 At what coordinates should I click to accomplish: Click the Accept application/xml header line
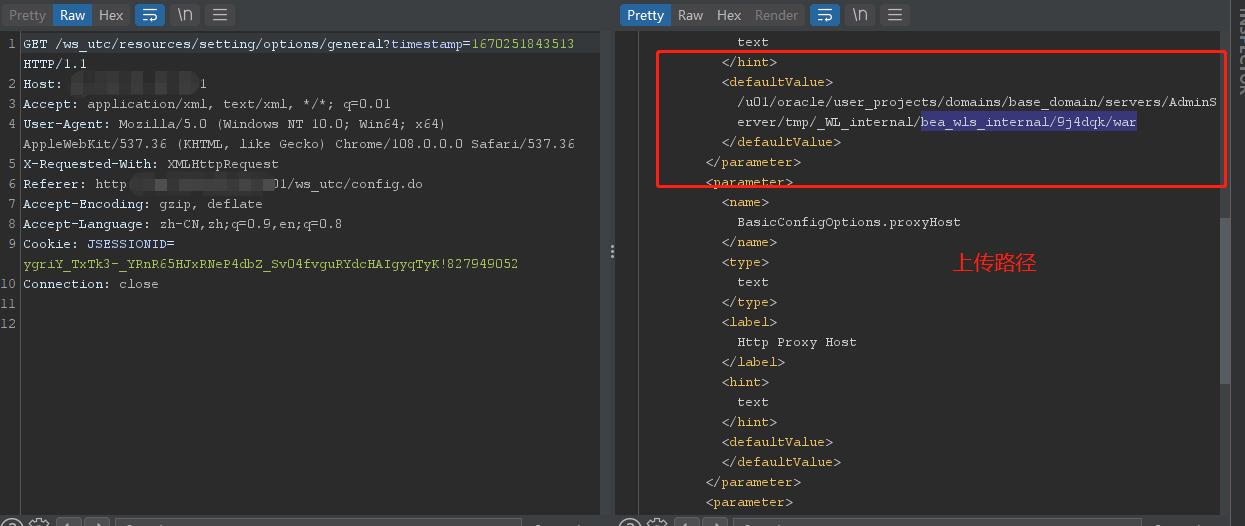[x=207, y=104]
